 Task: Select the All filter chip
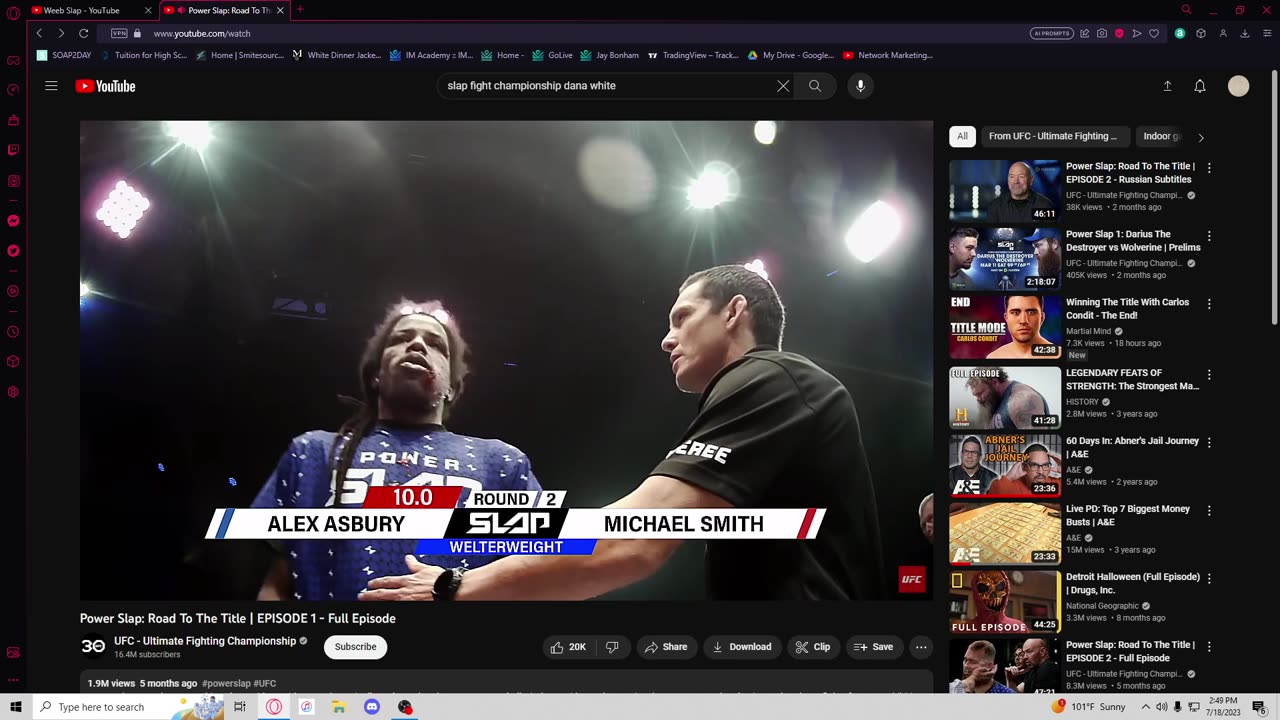point(962,136)
